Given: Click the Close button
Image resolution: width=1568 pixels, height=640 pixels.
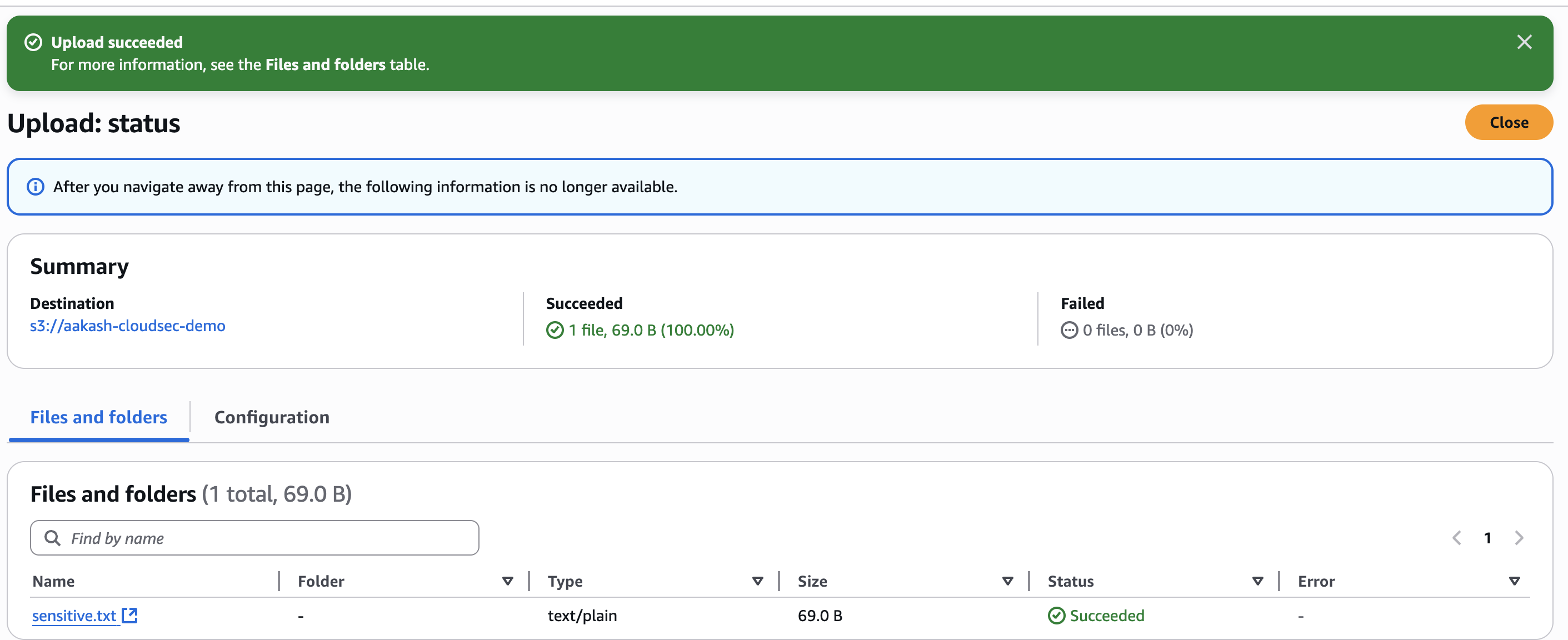Looking at the screenshot, I should click(x=1509, y=122).
